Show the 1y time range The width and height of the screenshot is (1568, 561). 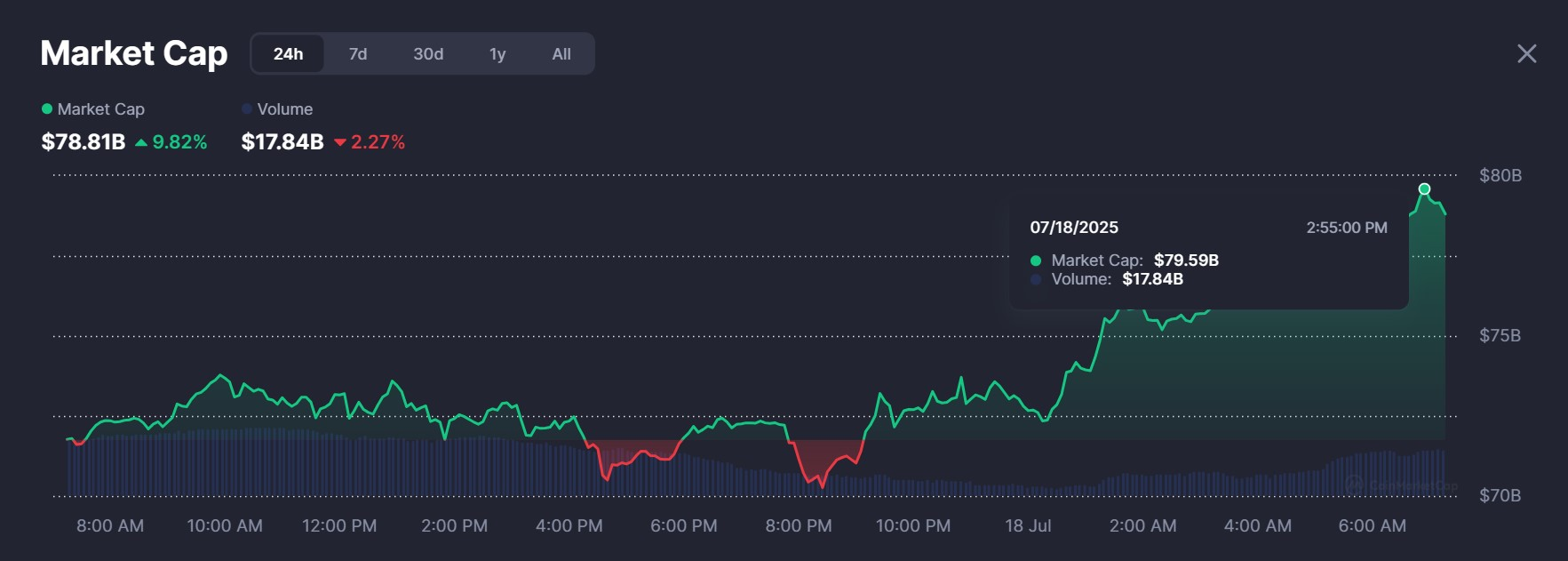(x=497, y=54)
